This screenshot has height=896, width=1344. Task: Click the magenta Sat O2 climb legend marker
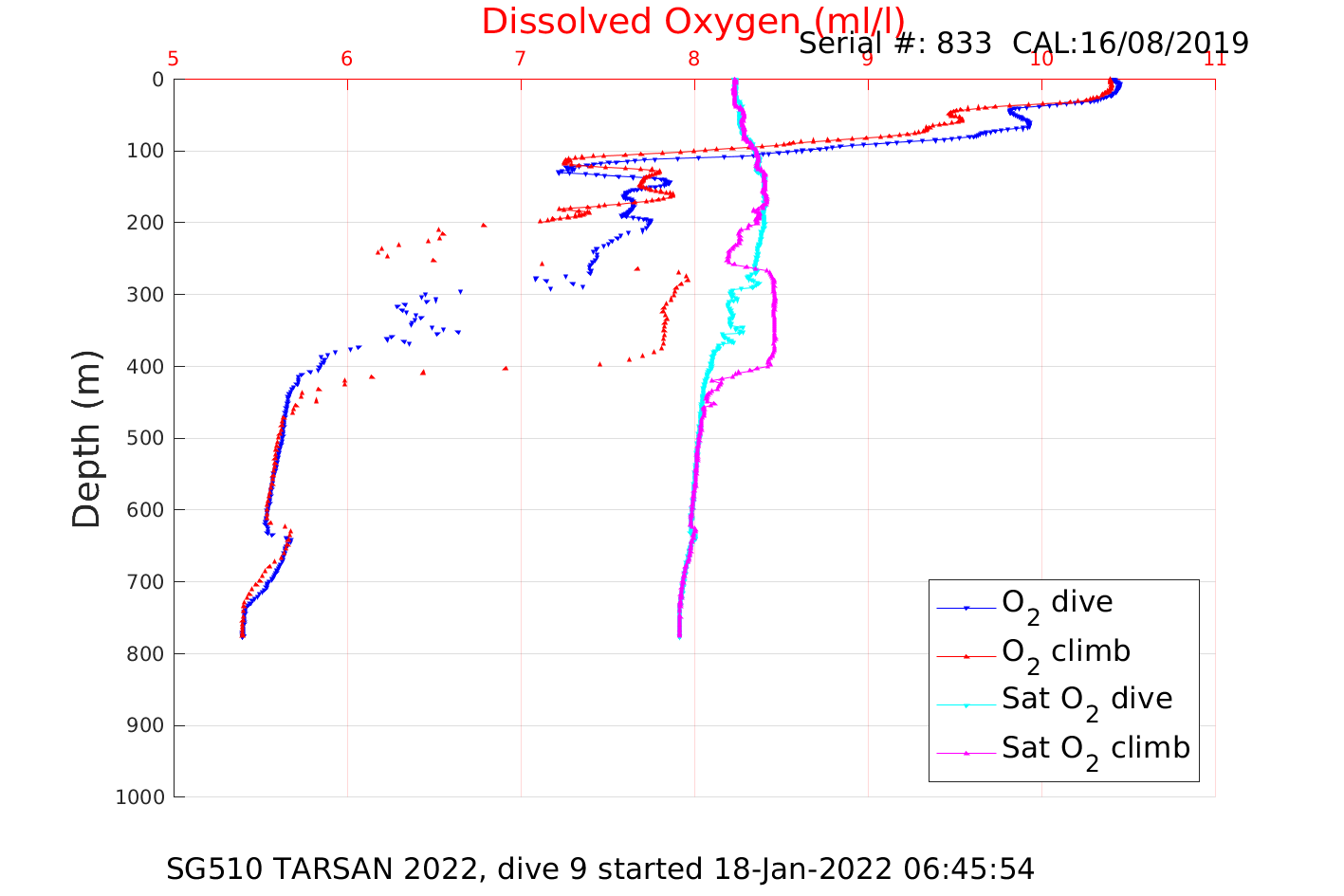pyautogui.click(x=967, y=753)
